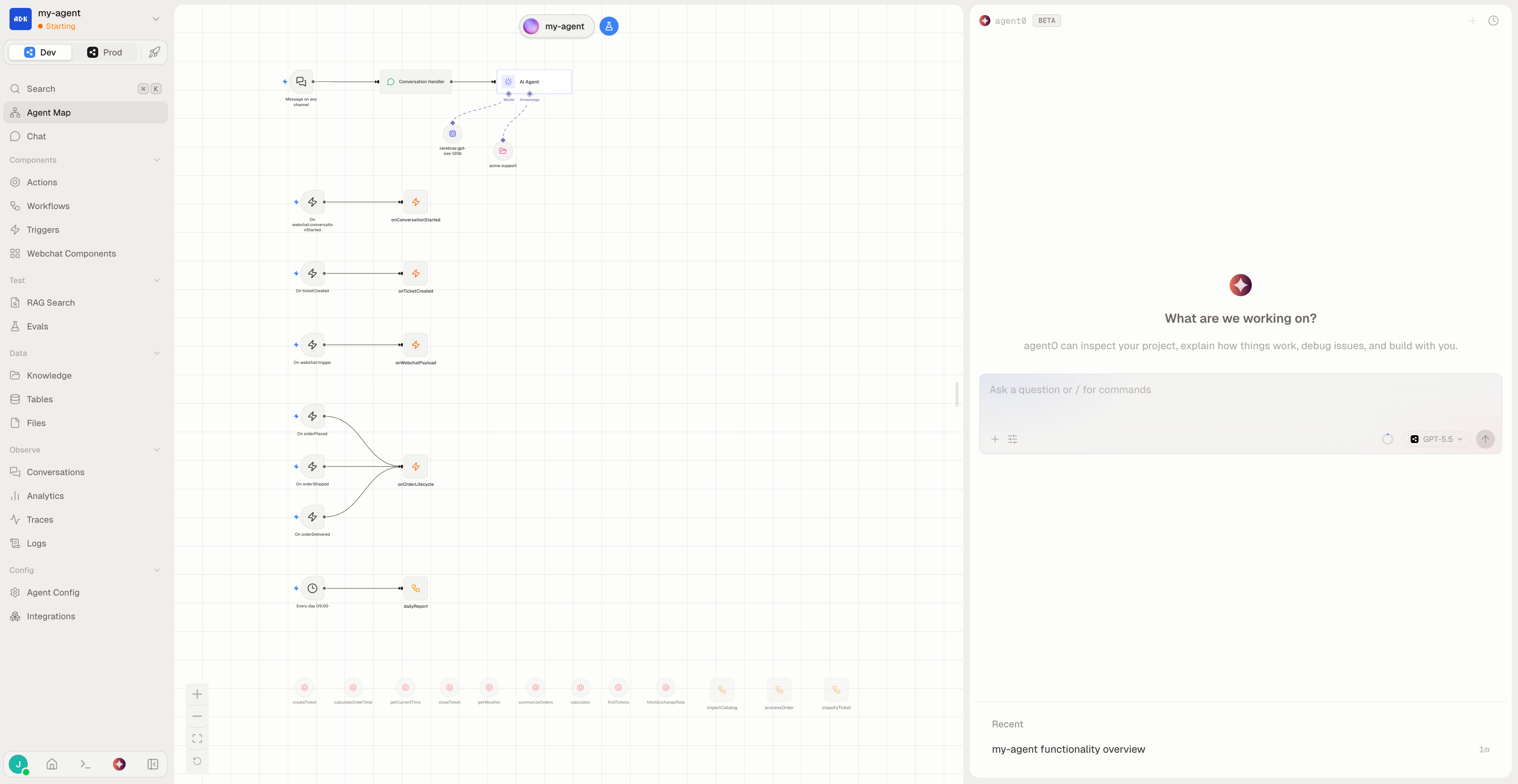Collapse the Test section
The image size is (1518, 784).
(x=157, y=280)
